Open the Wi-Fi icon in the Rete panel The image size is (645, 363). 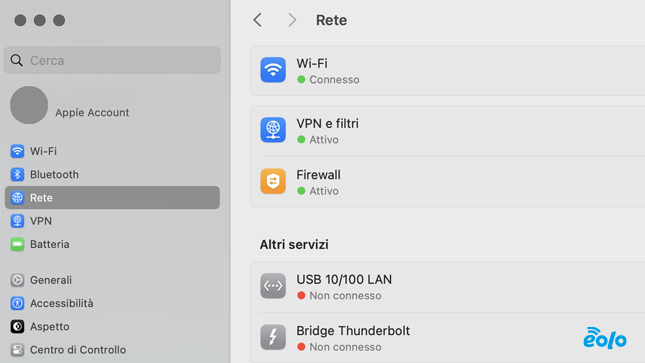(273, 70)
